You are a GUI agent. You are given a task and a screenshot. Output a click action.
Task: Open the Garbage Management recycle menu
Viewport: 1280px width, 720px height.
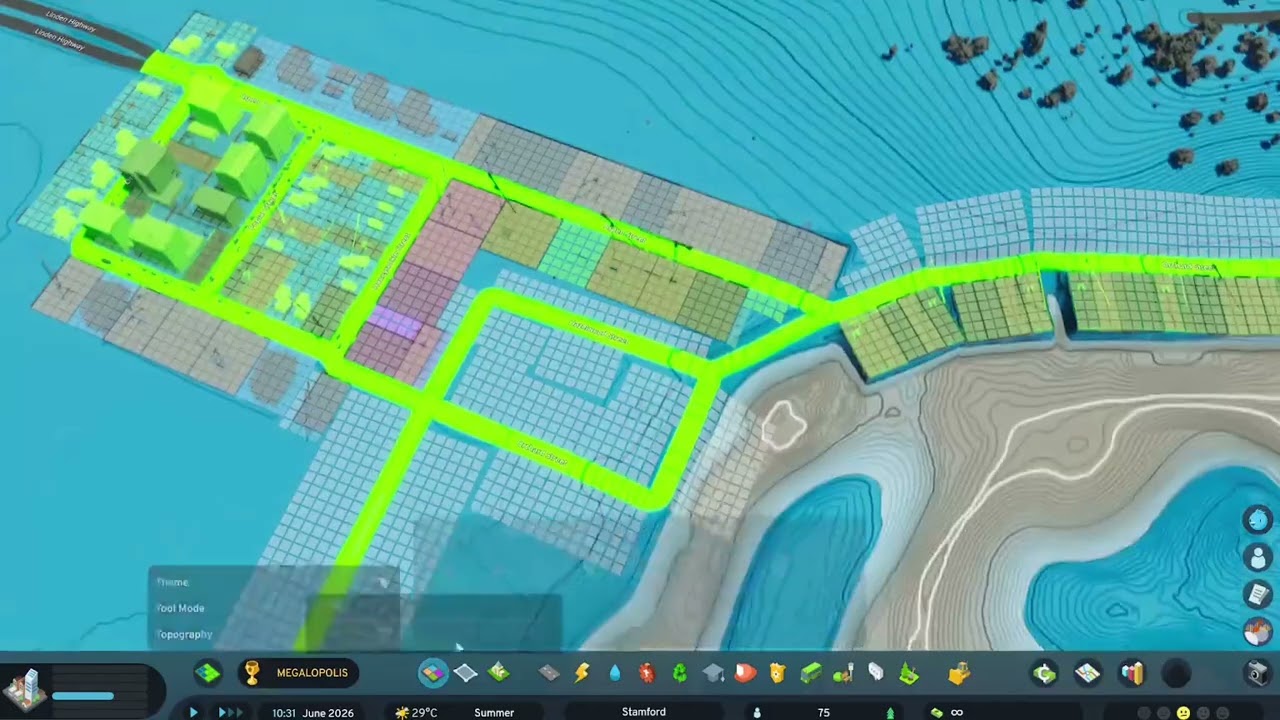tap(680, 673)
